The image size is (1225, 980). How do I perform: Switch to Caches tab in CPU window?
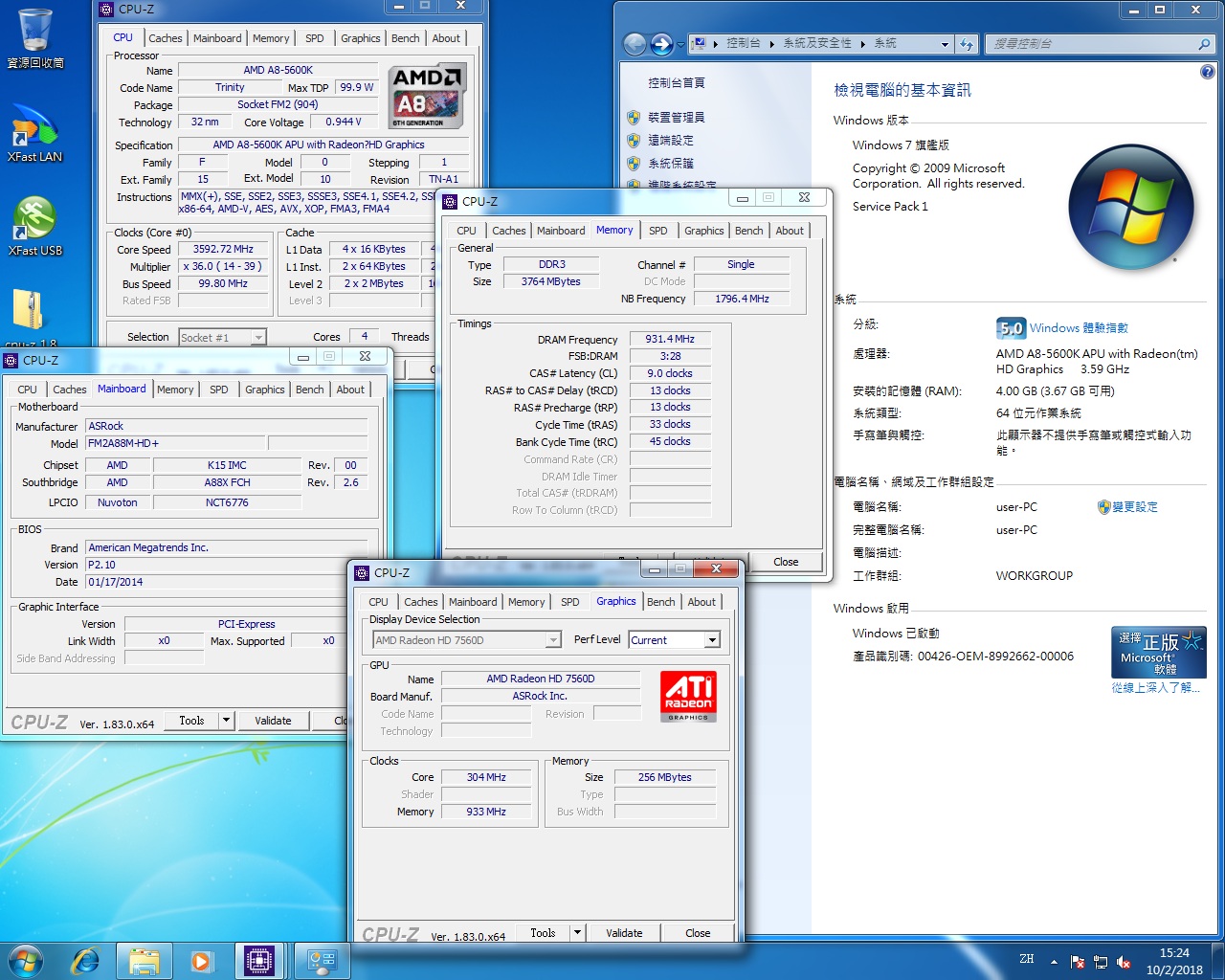click(x=165, y=38)
